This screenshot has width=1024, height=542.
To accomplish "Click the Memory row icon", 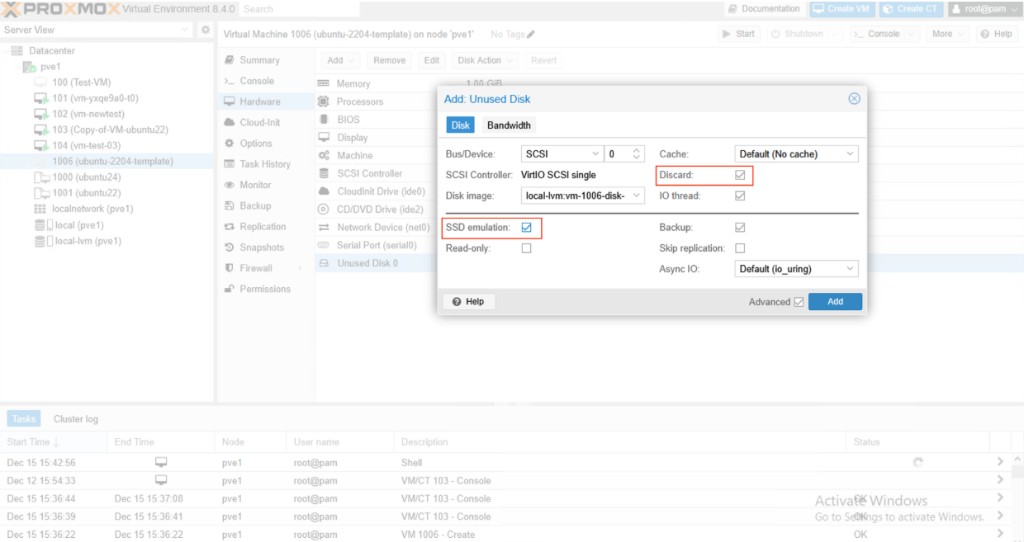I will pos(323,84).
